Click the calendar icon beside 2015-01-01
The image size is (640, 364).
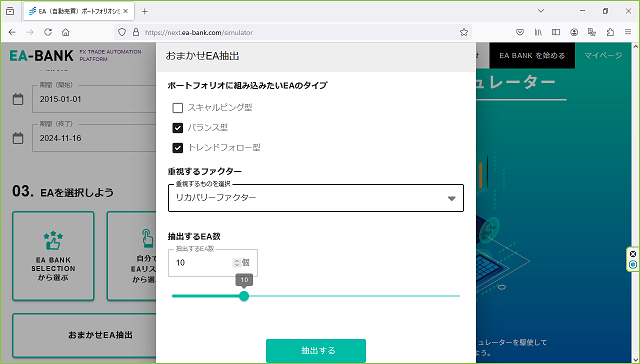[18, 99]
